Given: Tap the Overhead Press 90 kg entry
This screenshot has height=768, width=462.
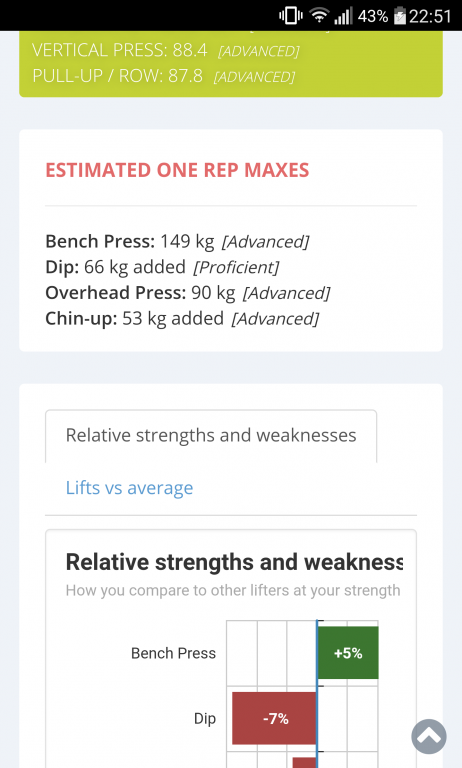Looking at the screenshot, I should pyautogui.click(x=188, y=293).
